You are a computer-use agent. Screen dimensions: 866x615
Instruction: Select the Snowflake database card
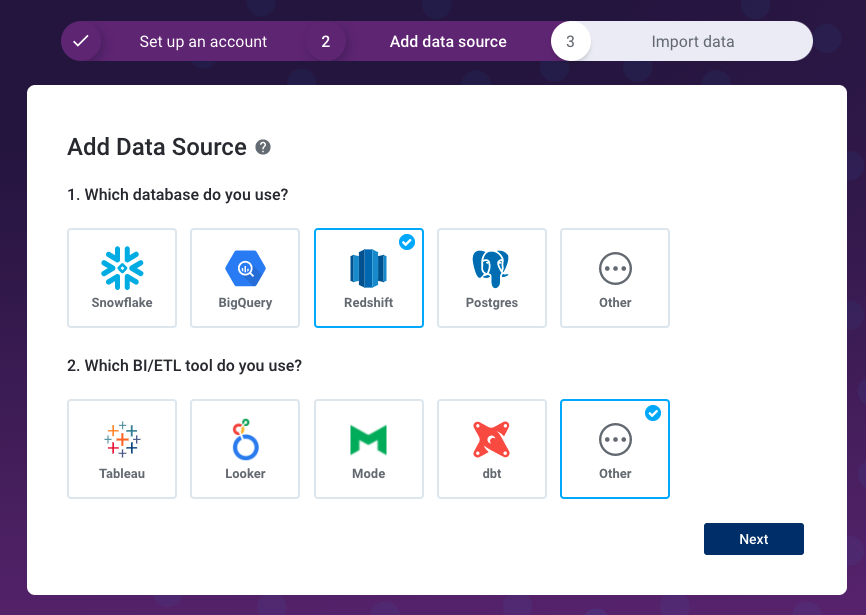[x=122, y=278]
